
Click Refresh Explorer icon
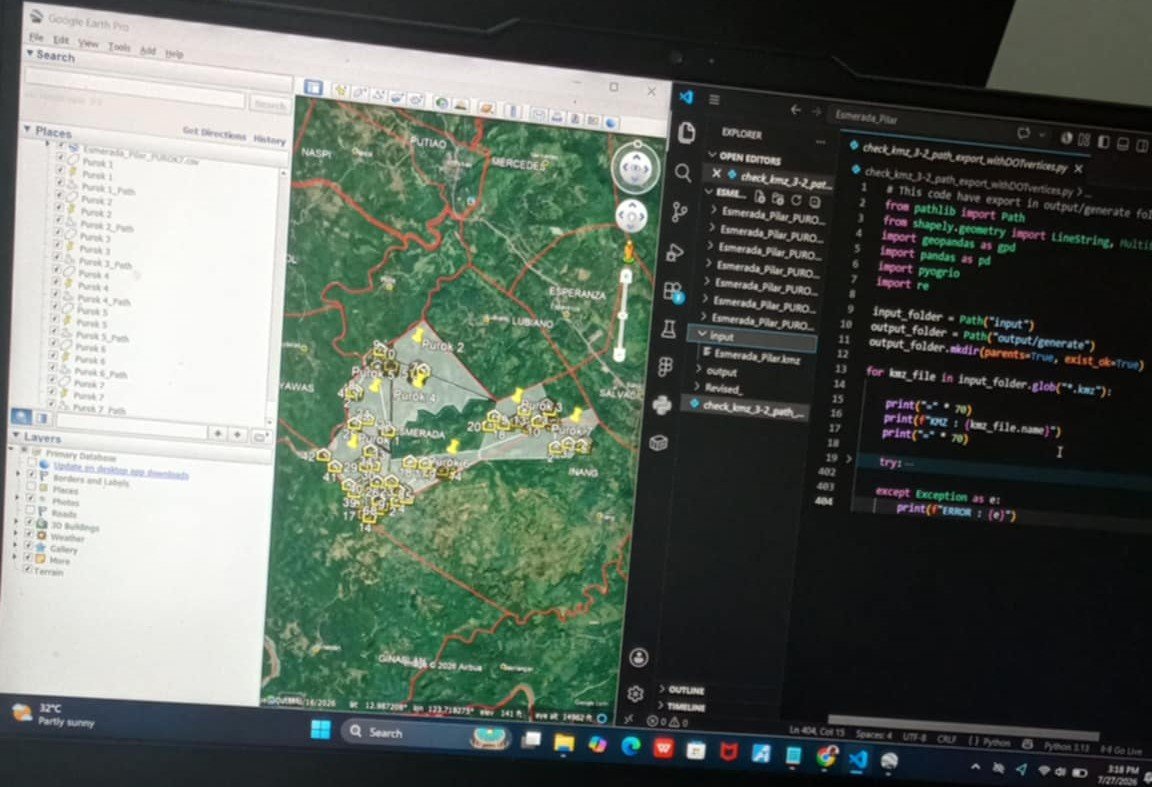(796, 200)
